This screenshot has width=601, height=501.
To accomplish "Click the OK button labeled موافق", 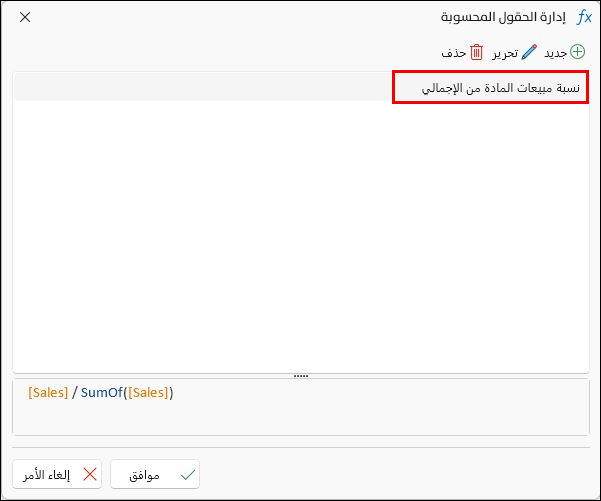I will 155,475.
